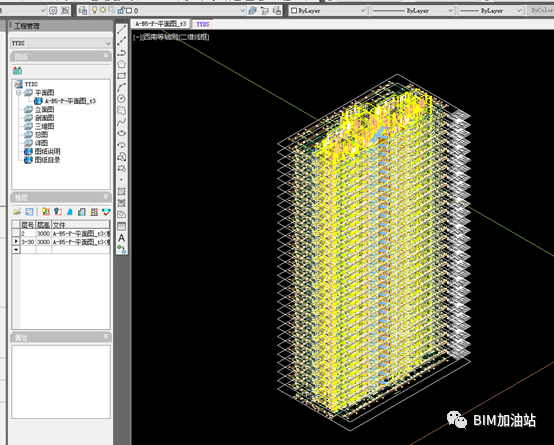Click the Insert Block tool
Image resolution: width=554 pixels, height=445 pixels.
coord(122,157)
